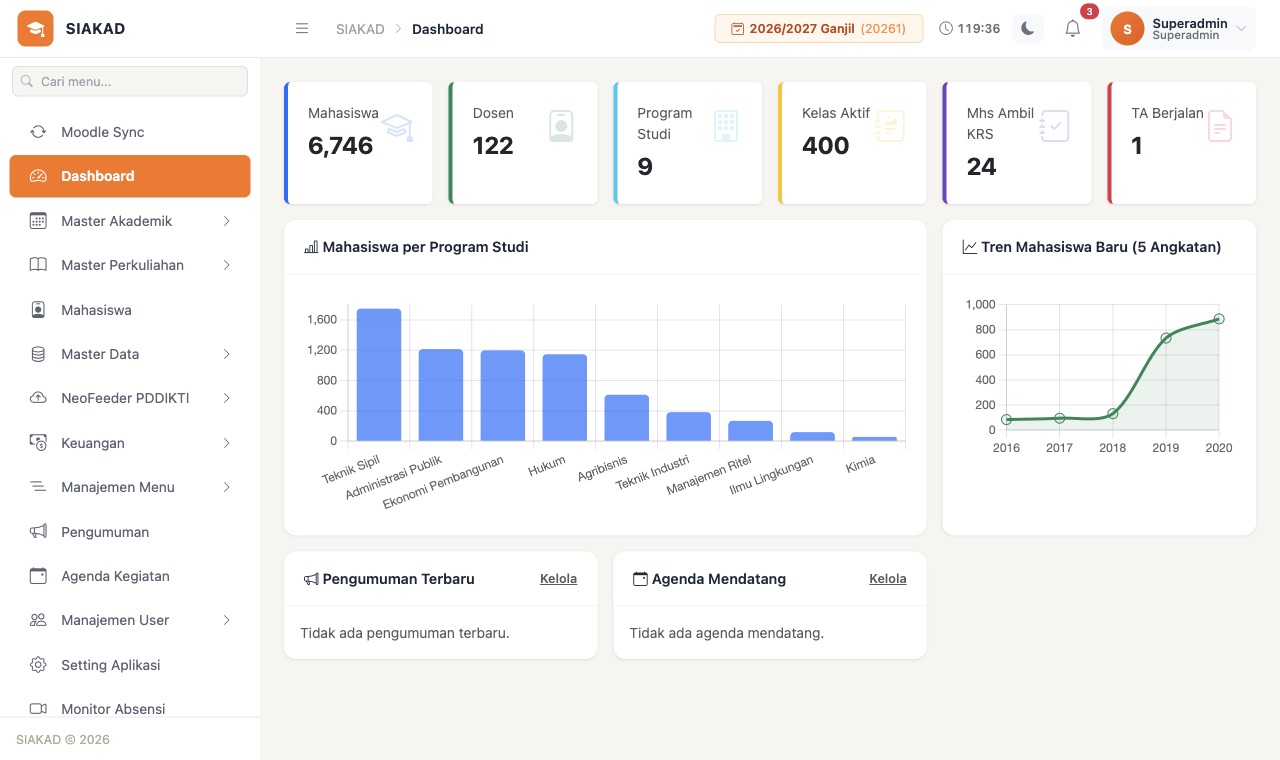Toggle the sidebar hamburger menu icon
Screen dimensions: 1280x760
(x=302, y=29)
